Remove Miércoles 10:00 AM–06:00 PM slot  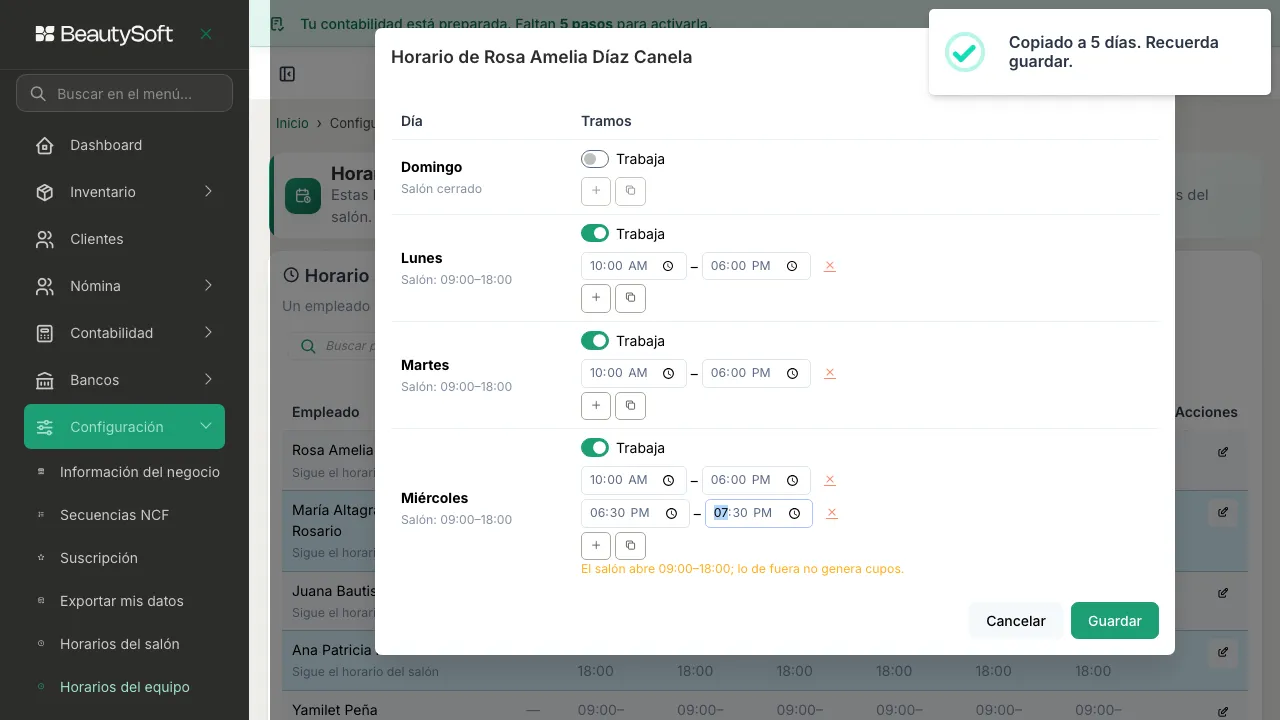(x=830, y=480)
